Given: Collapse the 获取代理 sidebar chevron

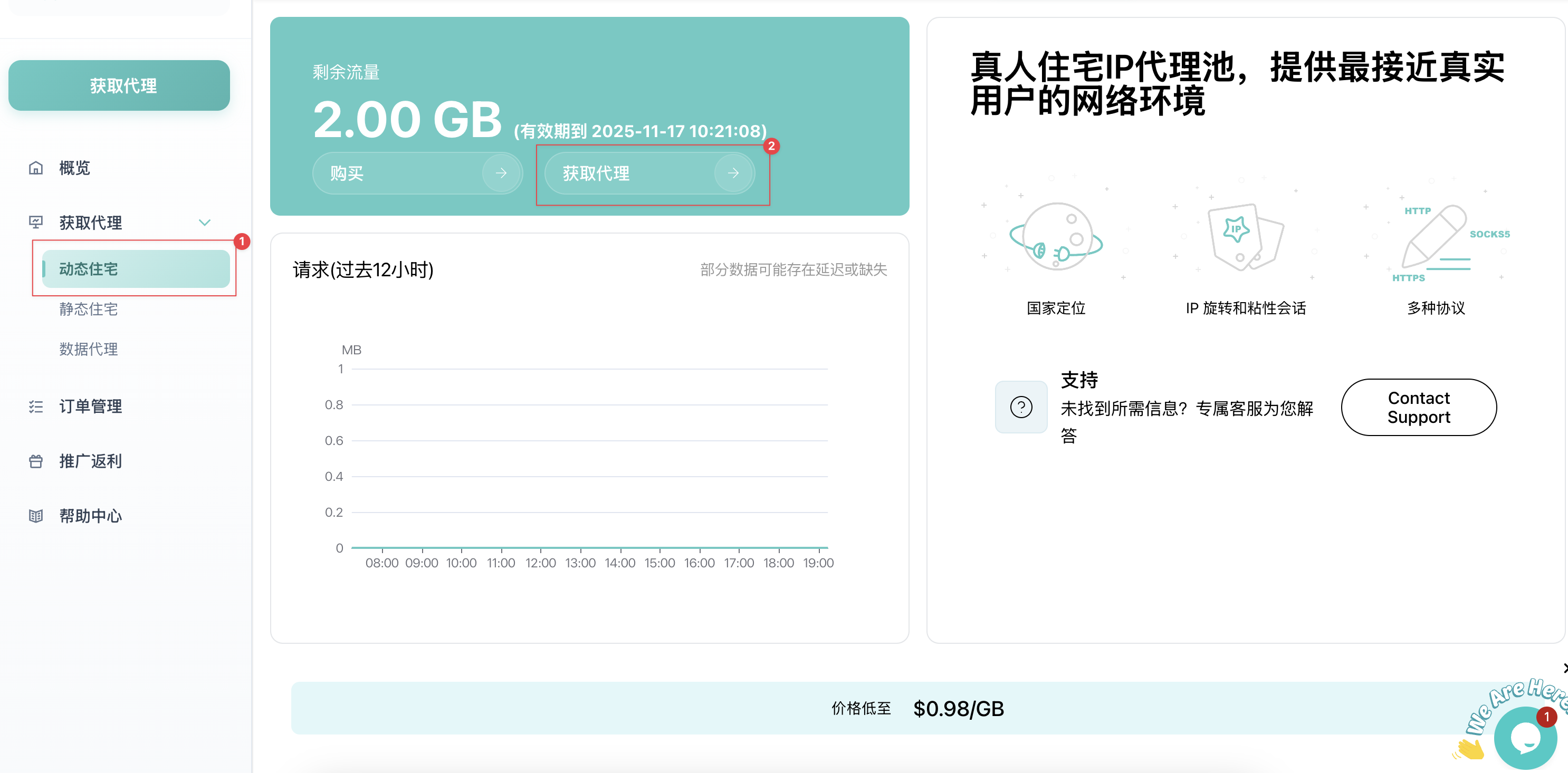Looking at the screenshot, I should [205, 223].
